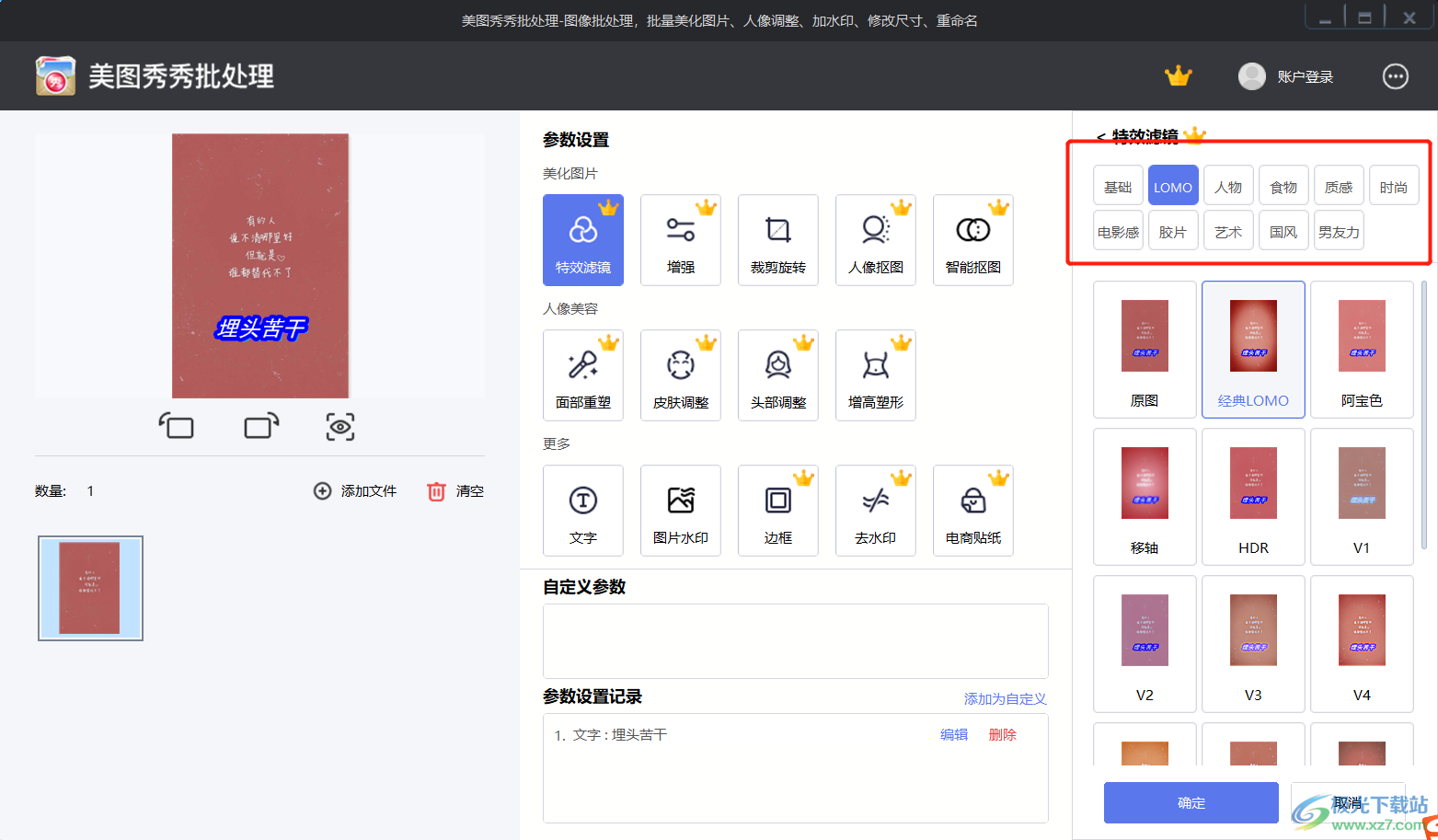1438x840 pixels.
Task: Click the VIP crown icon in header
Action: point(1178,75)
